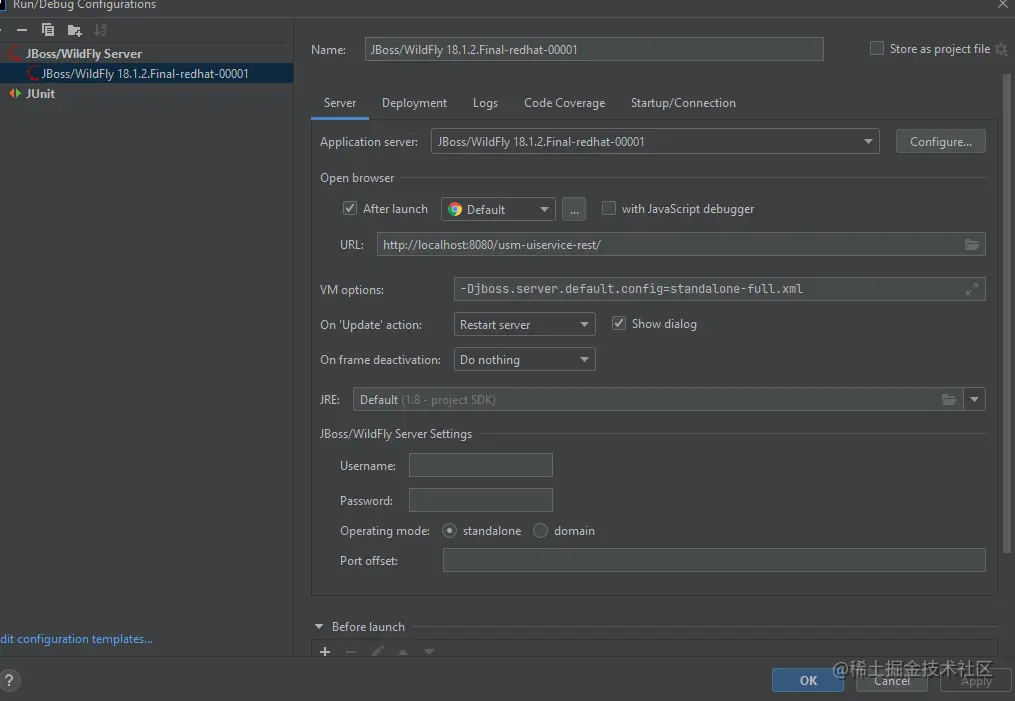The image size is (1015, 701).
Task: Click the Password field
Action: click(481, 500)
